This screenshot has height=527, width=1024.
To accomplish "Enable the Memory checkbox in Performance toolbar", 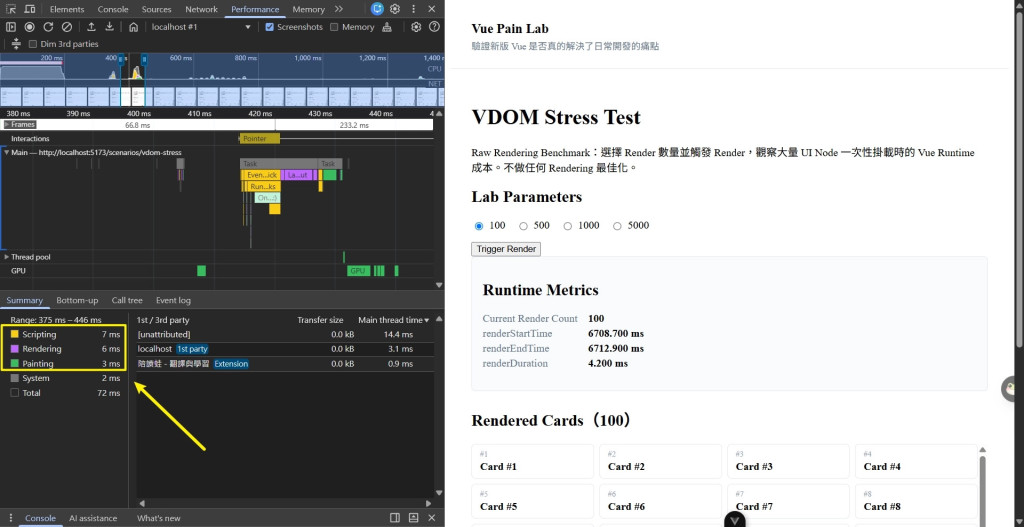I will pos(334,27).
